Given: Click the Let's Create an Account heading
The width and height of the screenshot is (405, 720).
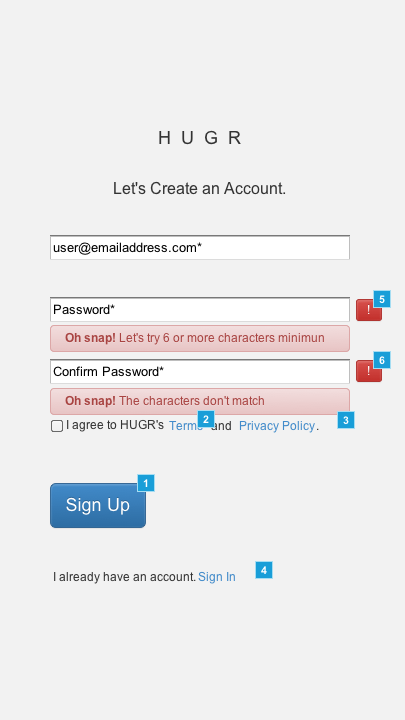Looking at the screenshot, I should click(200, 188).
